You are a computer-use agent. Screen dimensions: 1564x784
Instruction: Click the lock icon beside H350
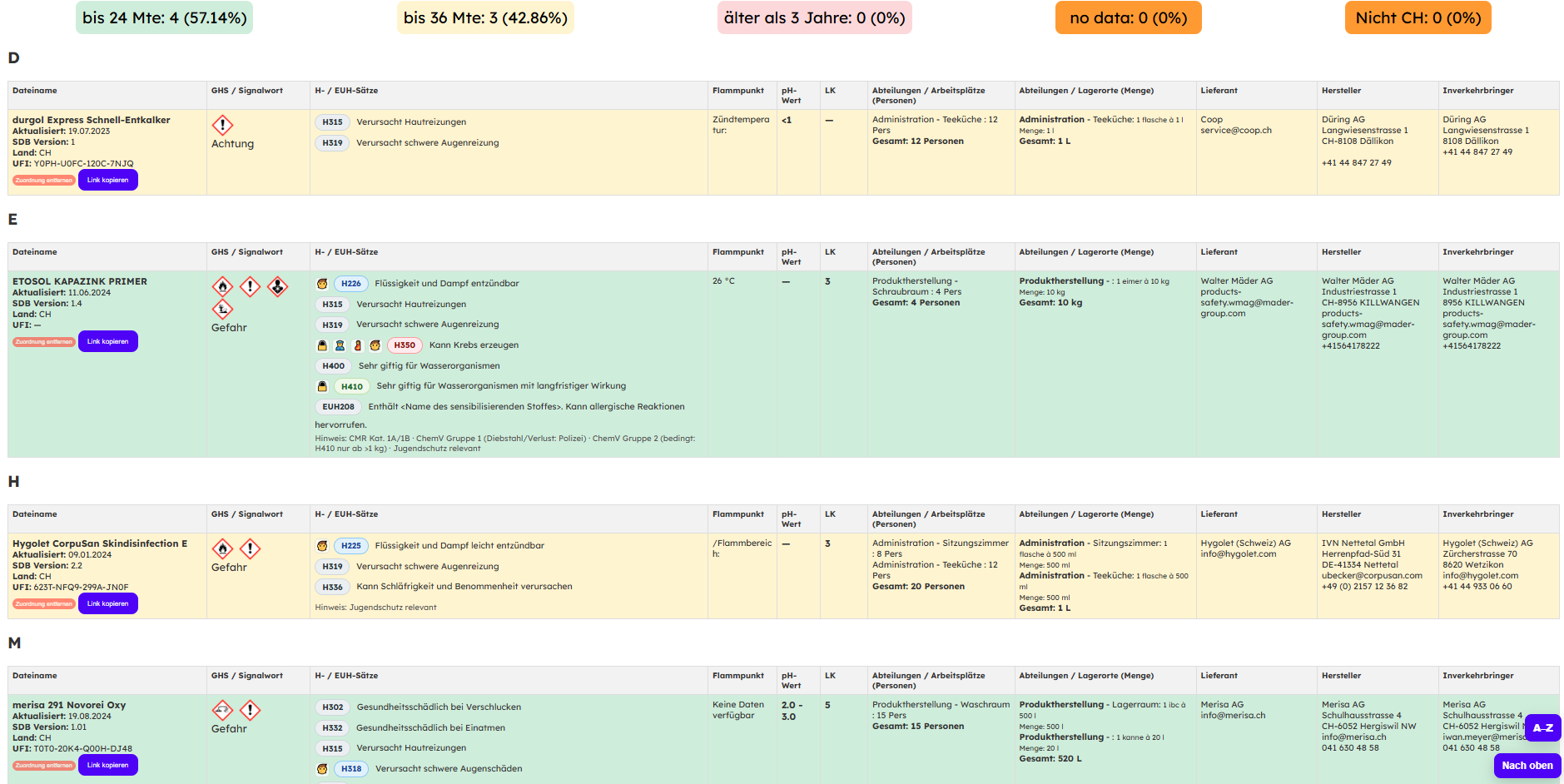(x=322, y=345)
